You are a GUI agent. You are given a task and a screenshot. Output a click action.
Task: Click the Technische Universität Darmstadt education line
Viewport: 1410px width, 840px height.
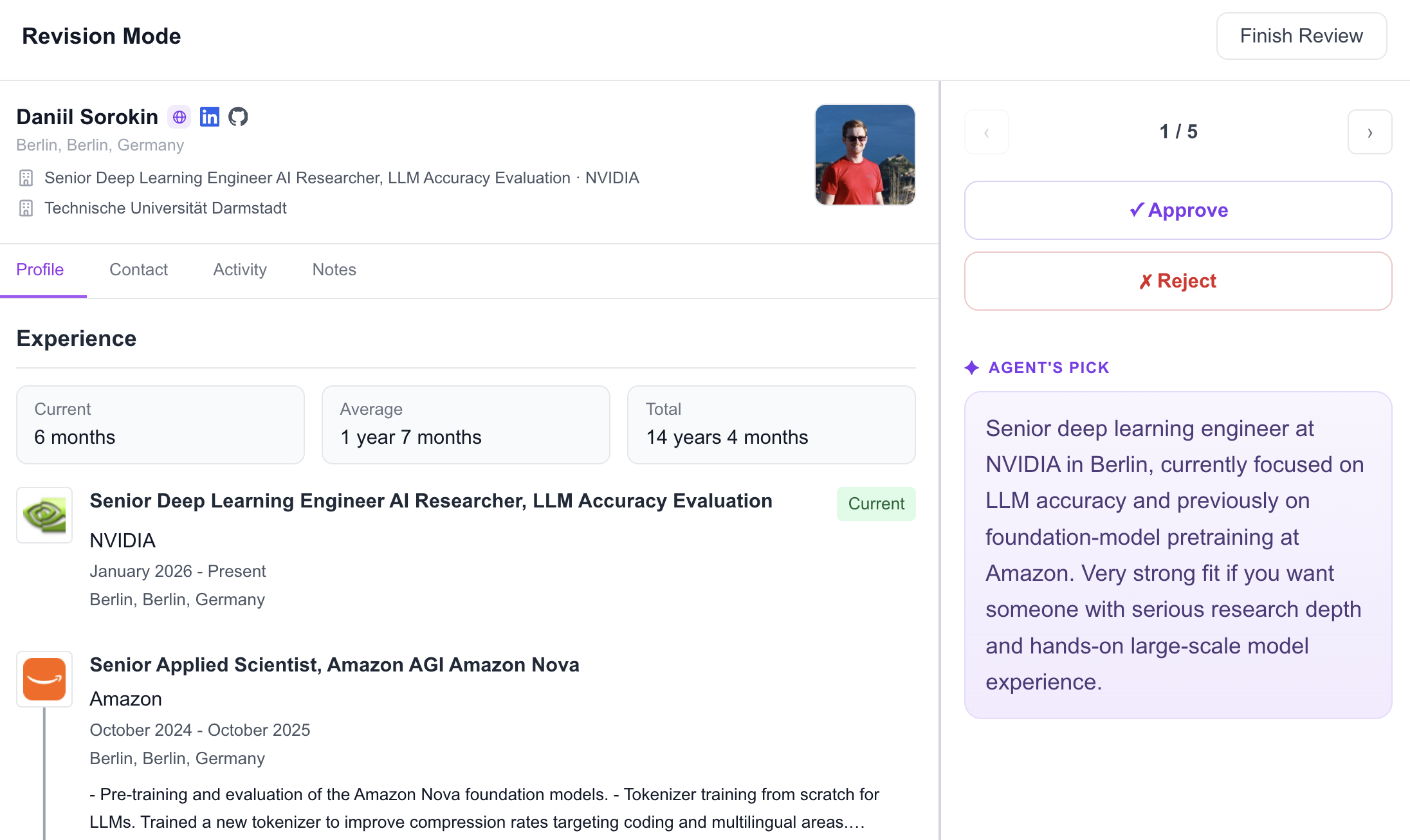[x=165, y=208]
